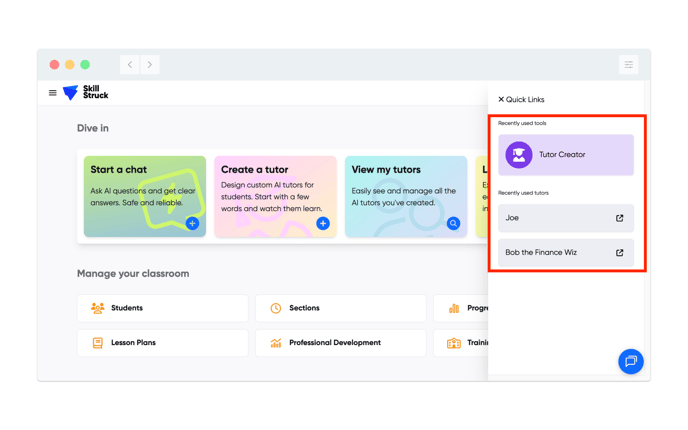
Task: Go forward using browser forward arrow
Action: click(150, 65)
